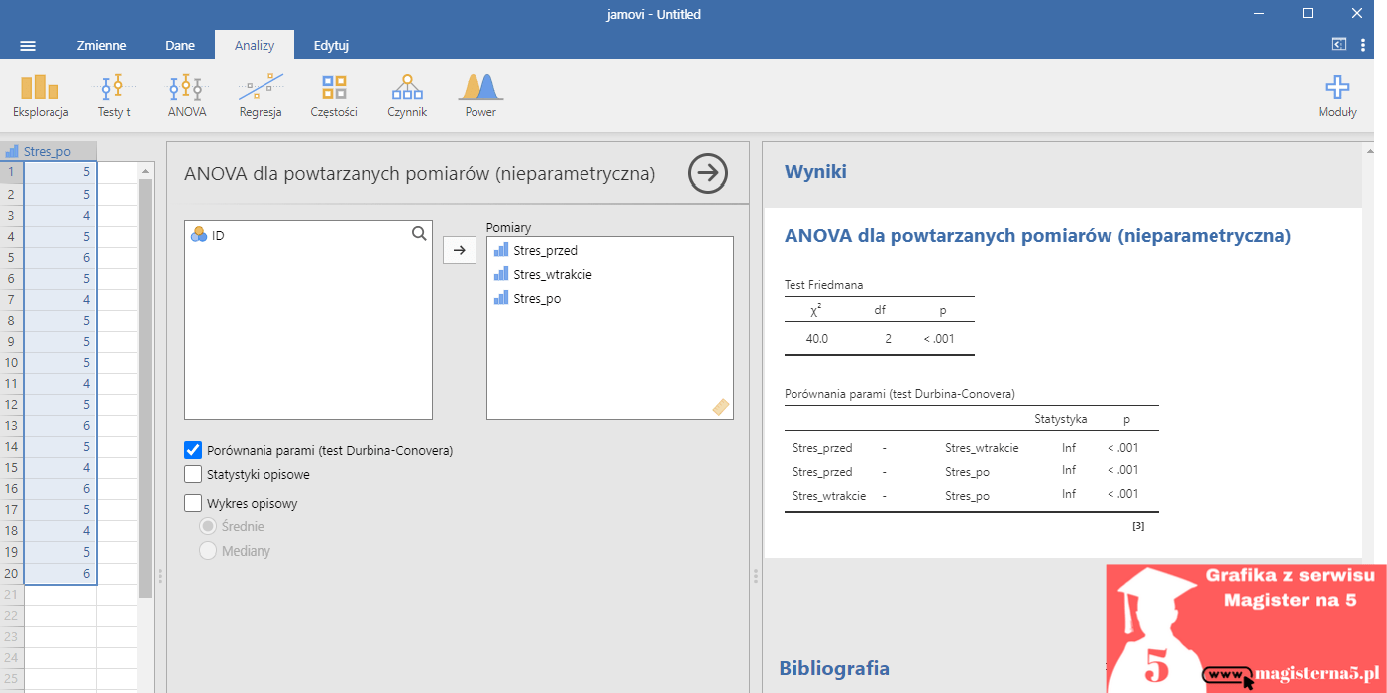The height and width of the screenshot is (693, 1387).
Task: Select Stres_wtrakcie in Pomiary list
Action: coord(545,275)
